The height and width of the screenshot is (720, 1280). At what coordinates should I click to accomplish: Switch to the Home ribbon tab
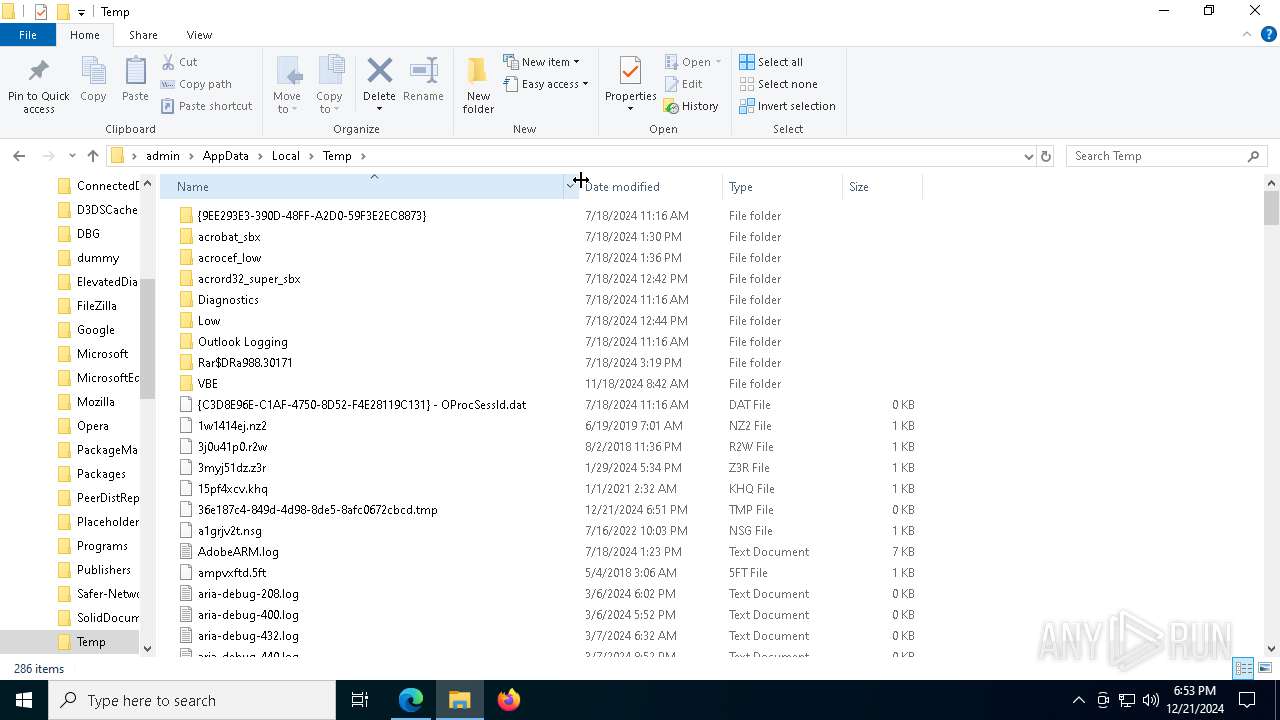[85, 35]
